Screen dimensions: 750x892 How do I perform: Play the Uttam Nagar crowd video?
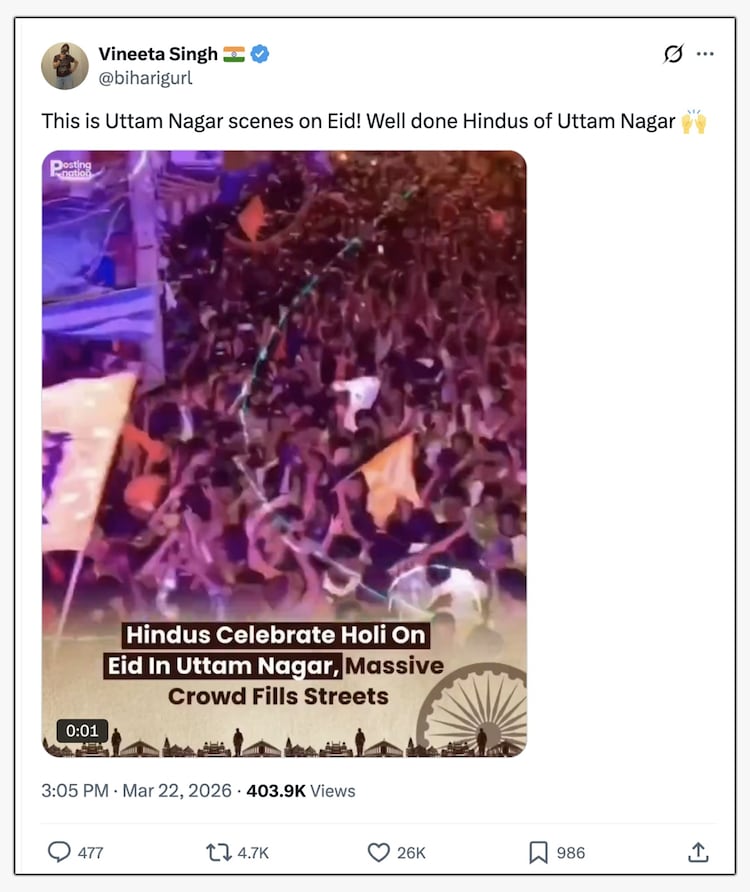[283, 450]
